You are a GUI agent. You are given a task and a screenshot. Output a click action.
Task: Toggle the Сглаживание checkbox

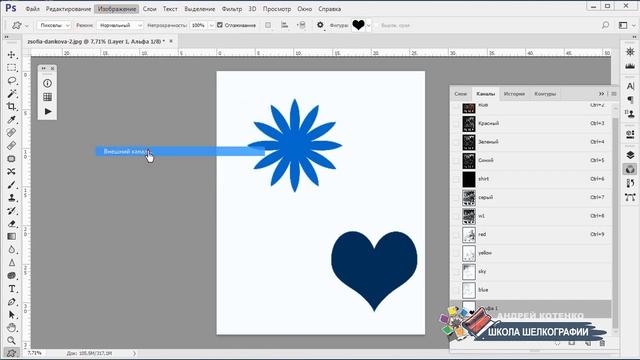220,25
